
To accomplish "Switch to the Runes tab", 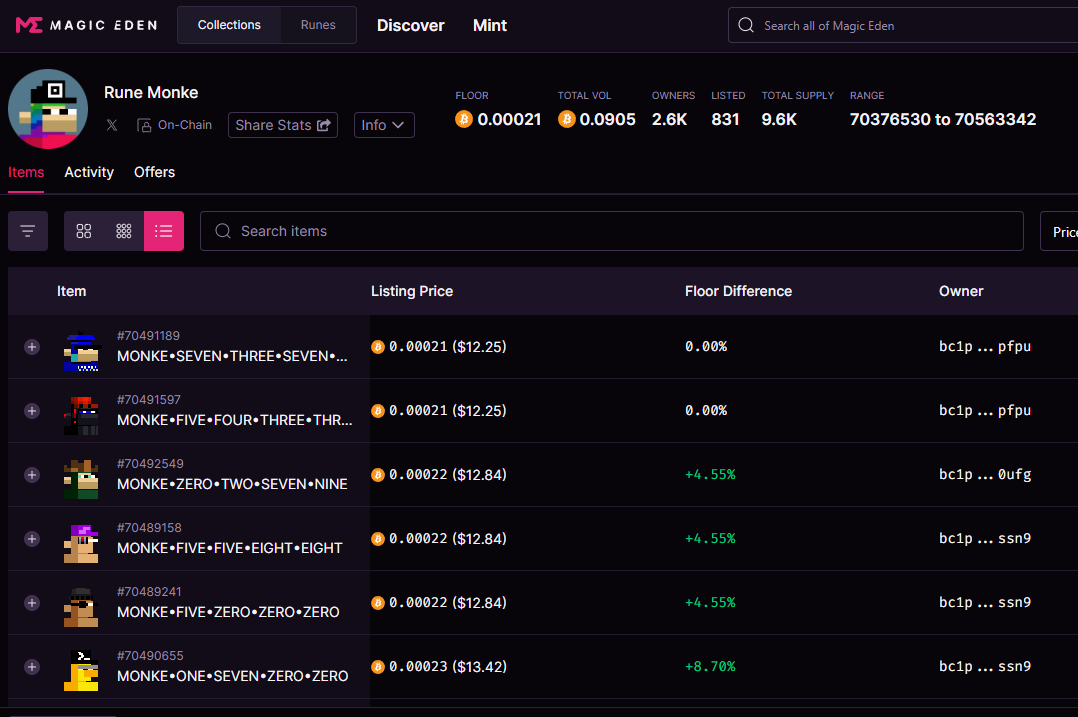I will (318, 25).
